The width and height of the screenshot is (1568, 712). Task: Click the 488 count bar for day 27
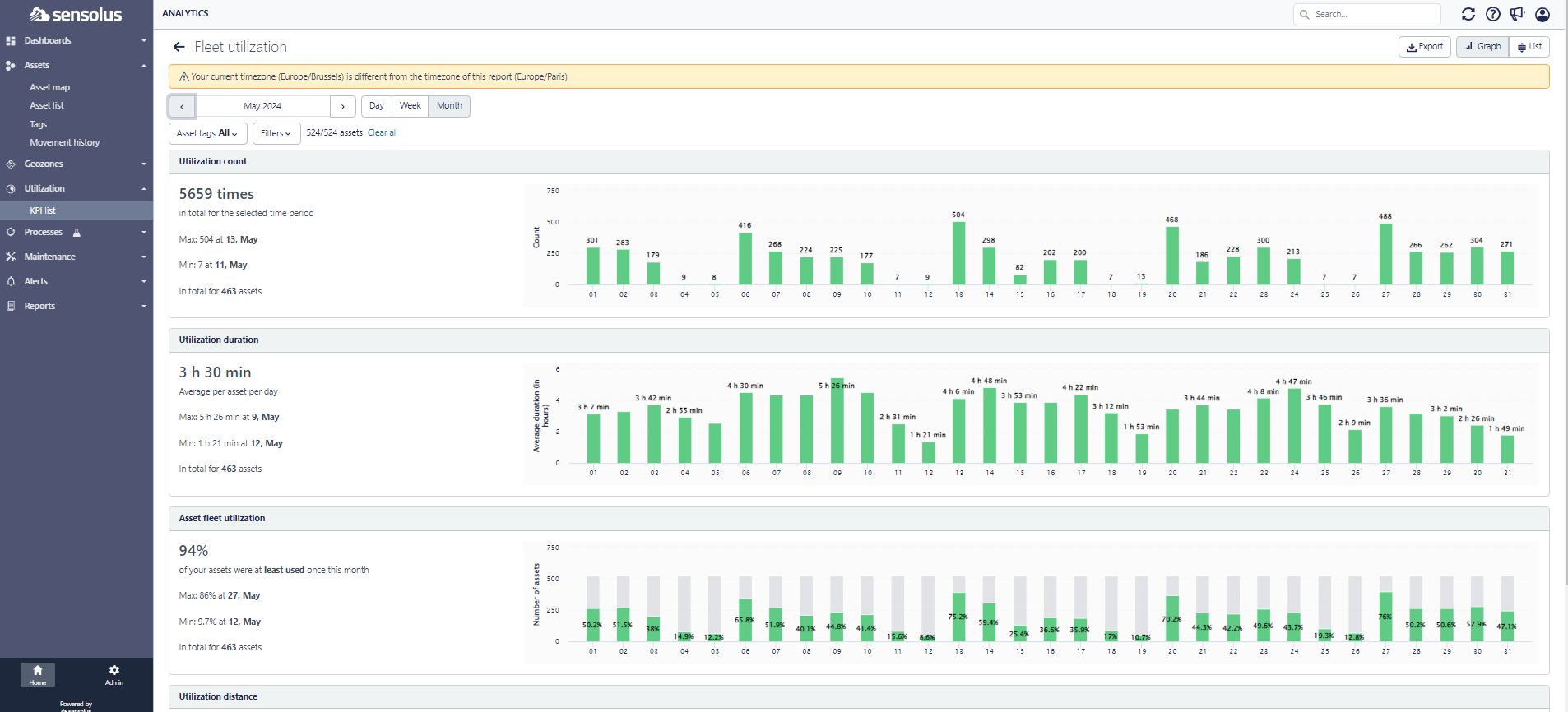[x=1385, y=254]
